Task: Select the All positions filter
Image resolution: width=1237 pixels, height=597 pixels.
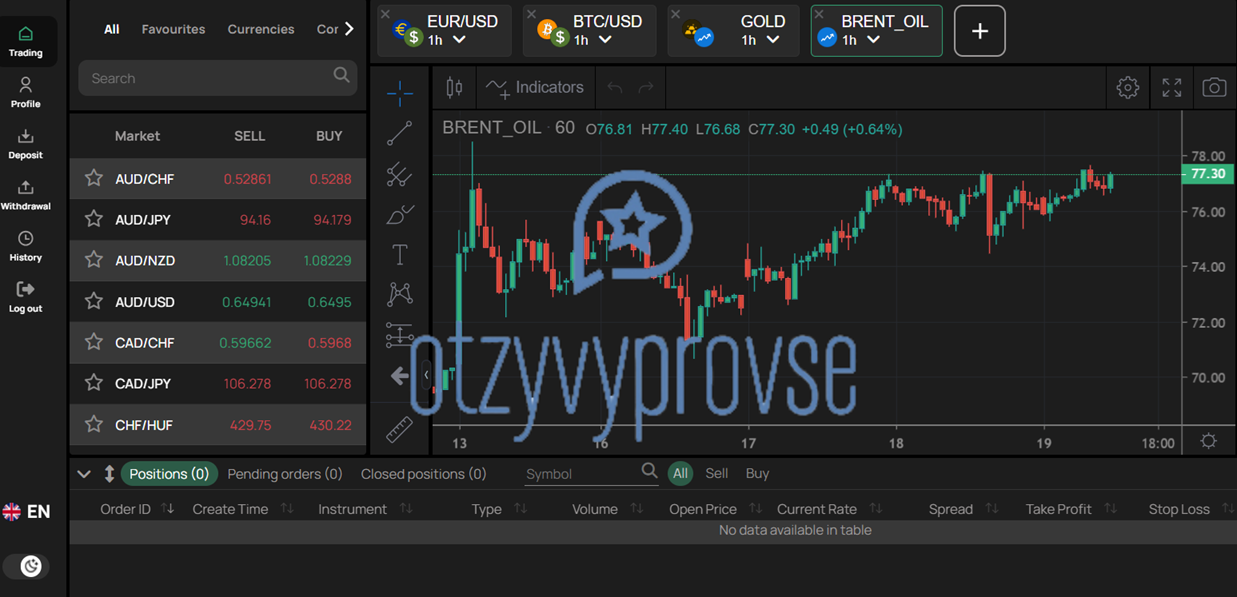Action: (680, 473)
